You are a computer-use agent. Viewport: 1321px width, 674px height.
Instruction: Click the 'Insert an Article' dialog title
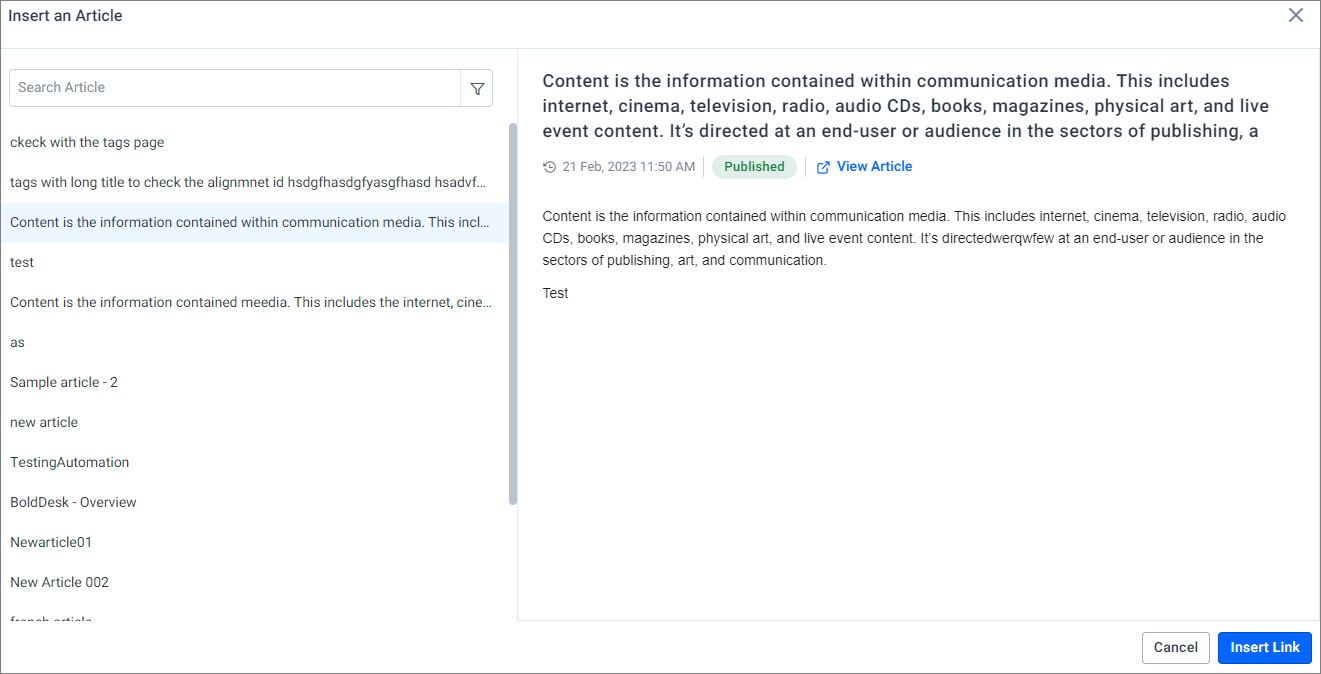(66, 16)
